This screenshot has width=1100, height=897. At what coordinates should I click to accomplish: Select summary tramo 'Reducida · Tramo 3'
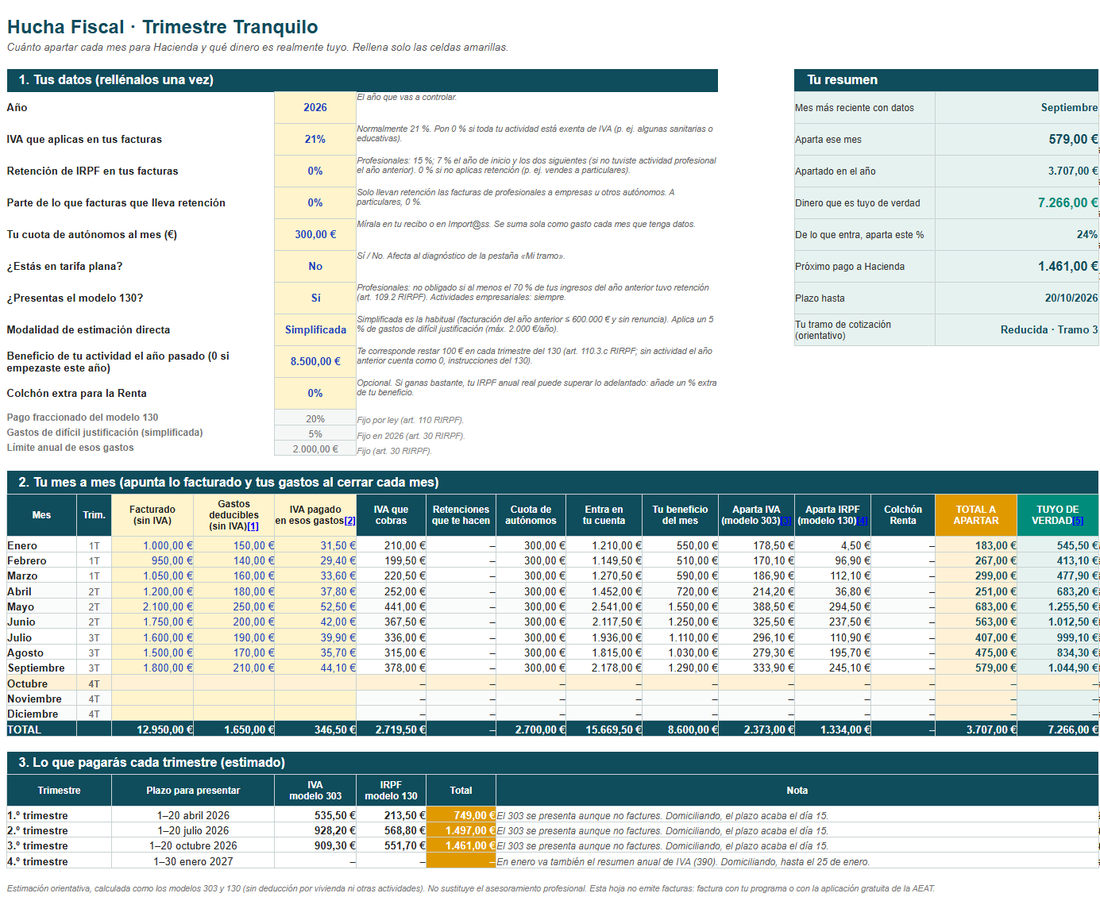pos(1017,330)
